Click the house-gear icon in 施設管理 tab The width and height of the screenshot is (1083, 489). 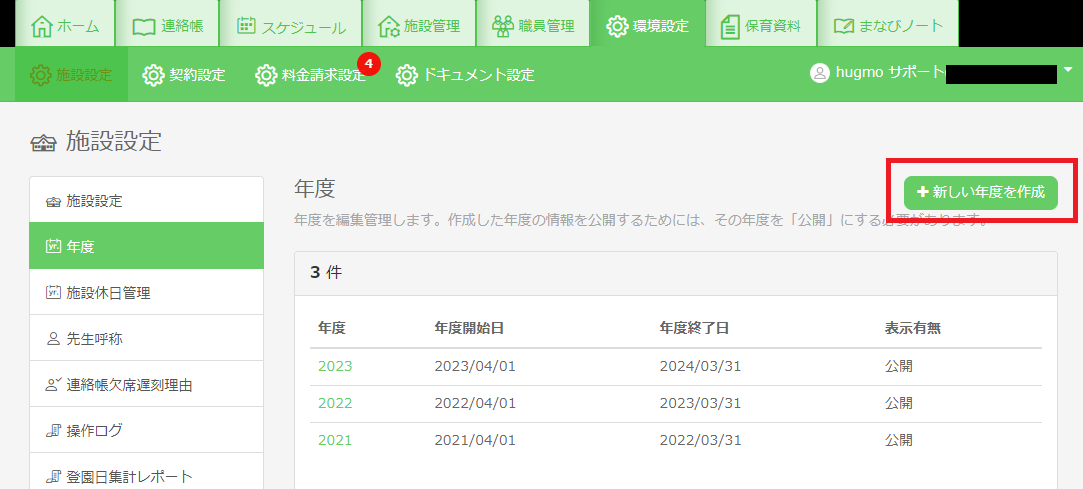point(389,26)
